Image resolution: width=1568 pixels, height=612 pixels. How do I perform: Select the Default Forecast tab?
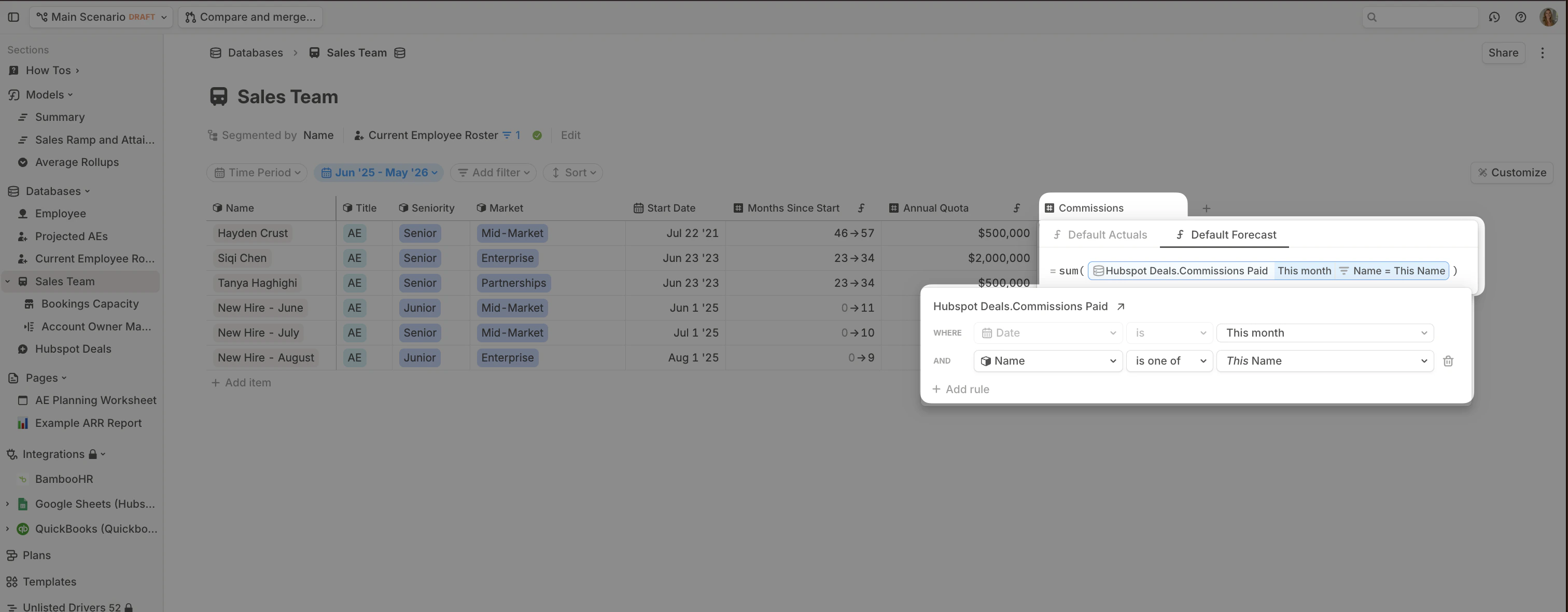pyautogui.click(x=1225, y=235)
